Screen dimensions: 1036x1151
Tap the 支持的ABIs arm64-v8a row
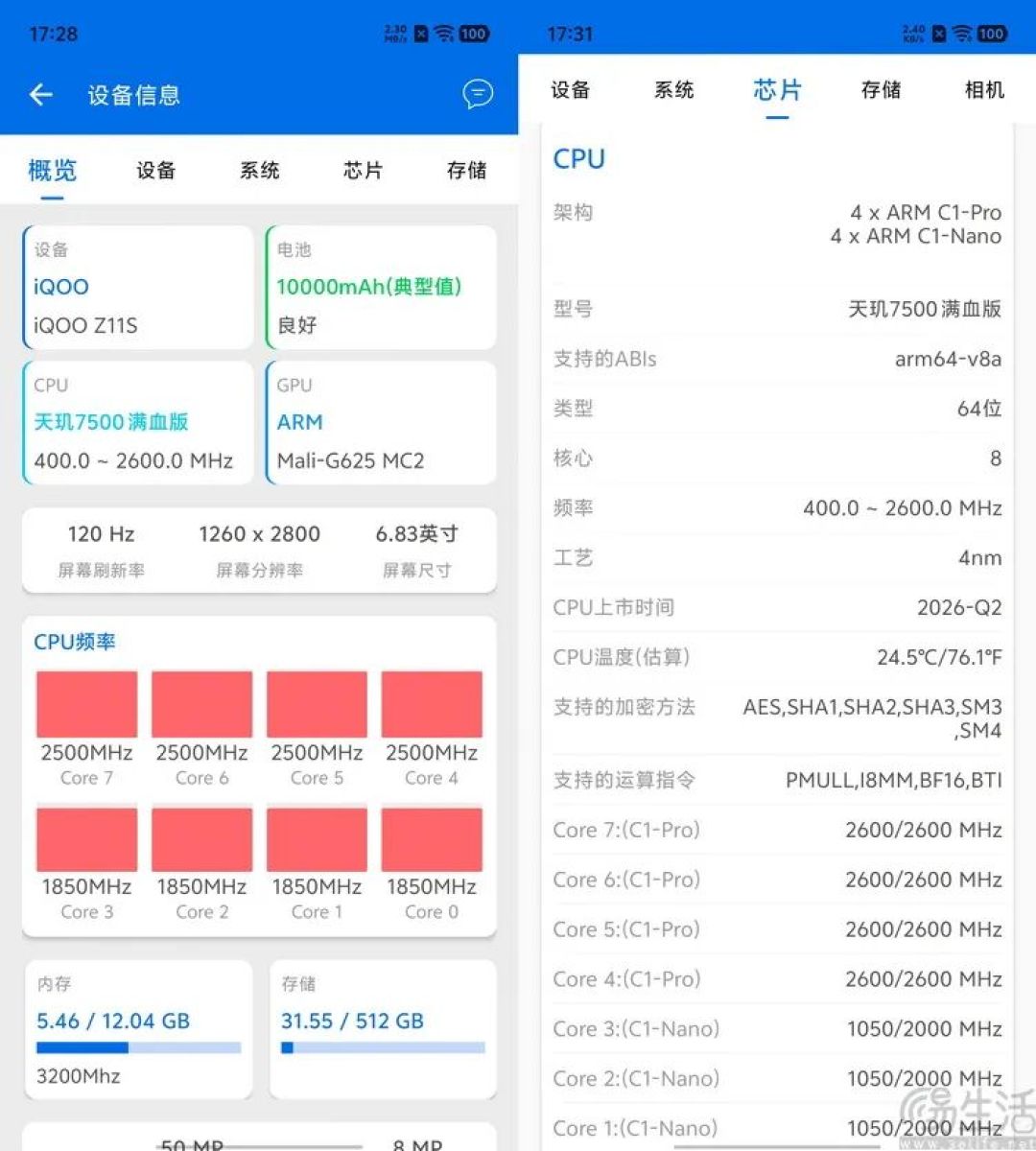(777, 359)
